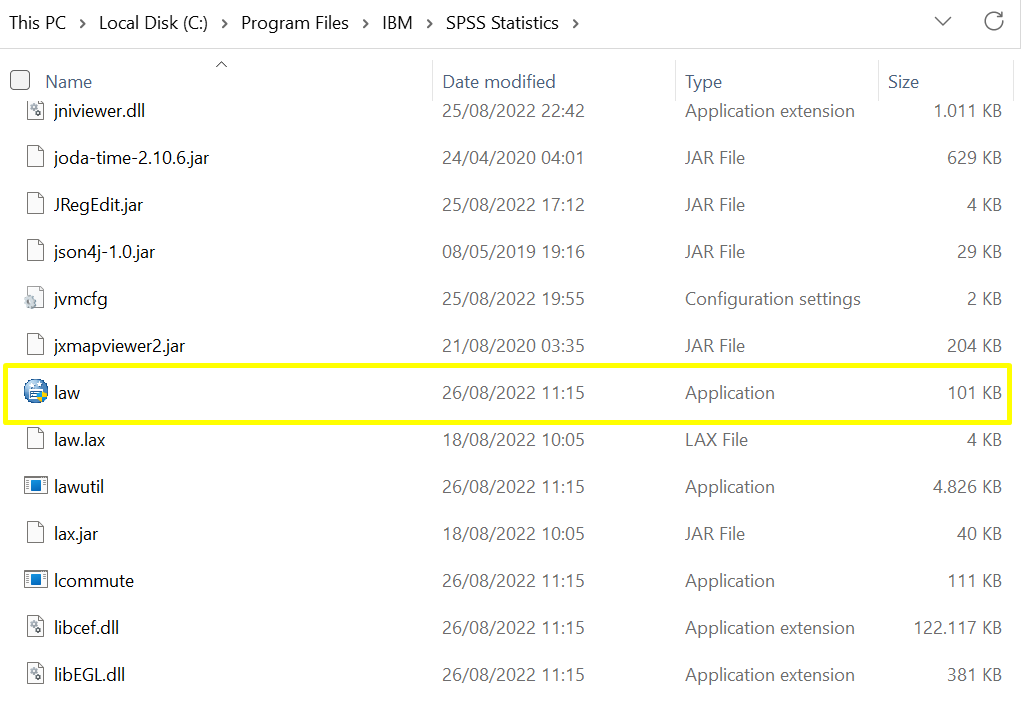Click the joda-time-2.10.6.jar file icon

pos(36,158)
